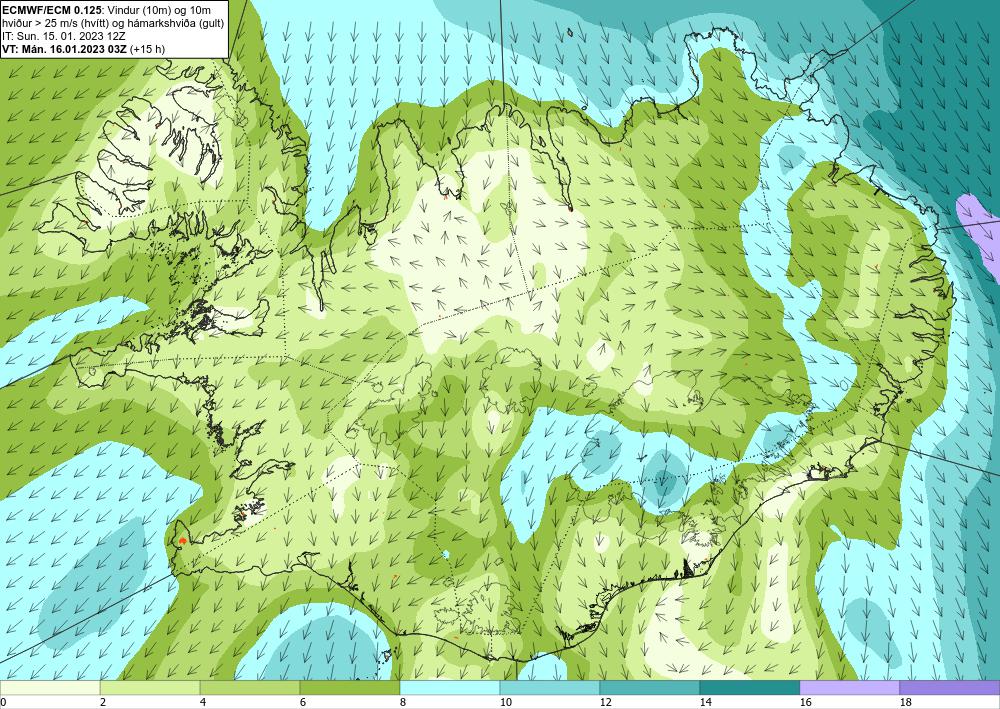Screen dimensions: 1000x709
Task: Select the 10–12 m/s light teal legend swatch
Action: point(550,688)
